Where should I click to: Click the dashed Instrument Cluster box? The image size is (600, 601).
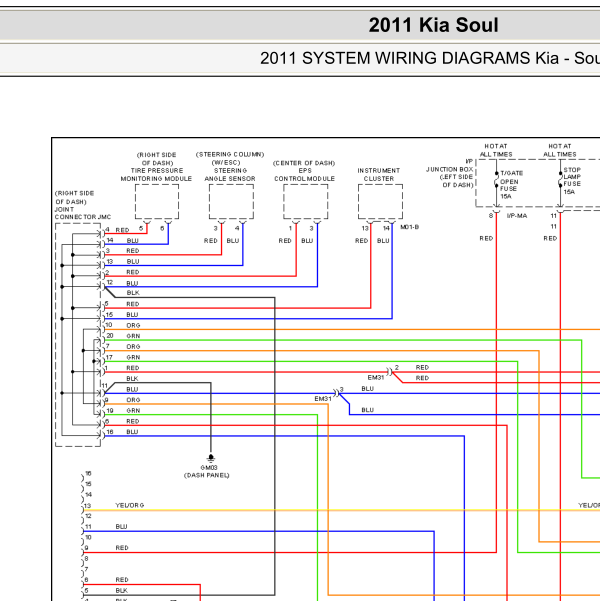[380, 202]
